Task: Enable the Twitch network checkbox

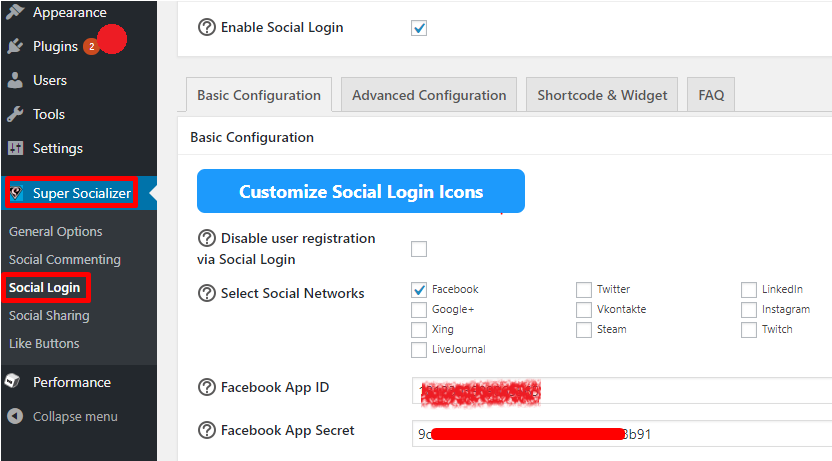Action: 749,330
